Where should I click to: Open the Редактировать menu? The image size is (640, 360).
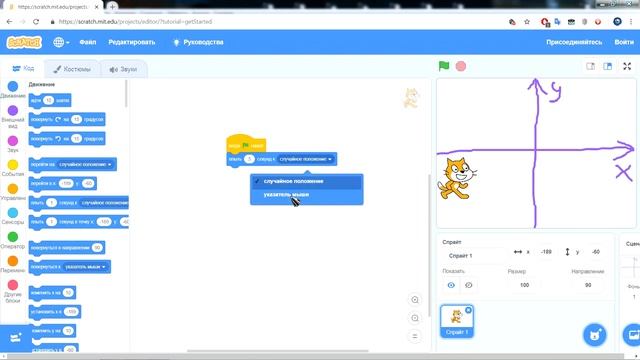[131, 42]
